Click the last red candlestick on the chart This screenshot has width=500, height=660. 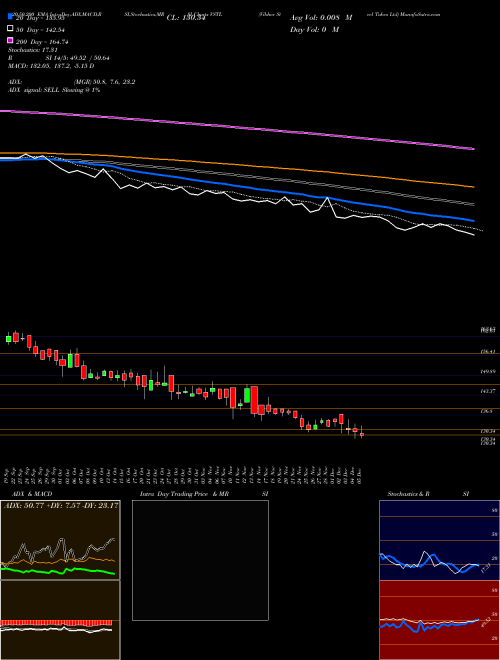click(362, 434)
